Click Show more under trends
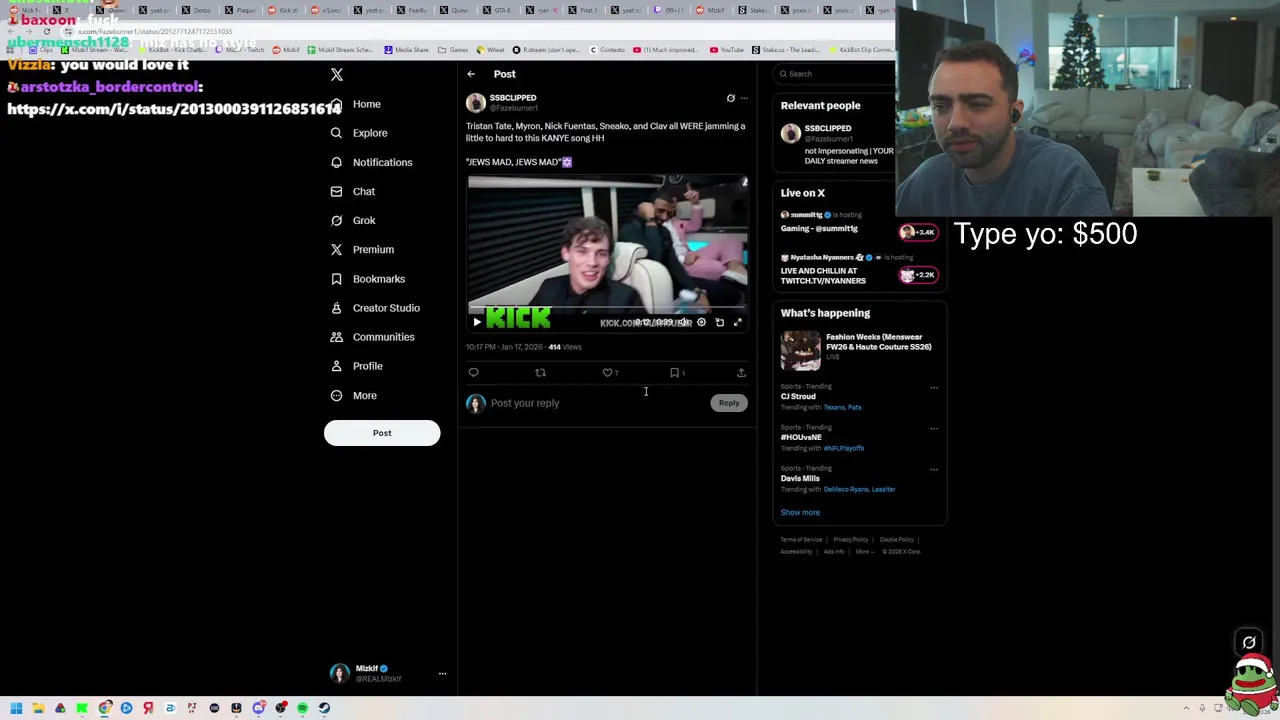Screen dimensions: 1280x720 pos(800,512)
